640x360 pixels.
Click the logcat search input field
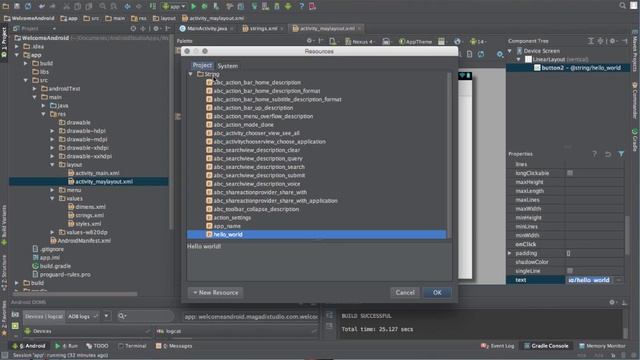pos(145,316)
